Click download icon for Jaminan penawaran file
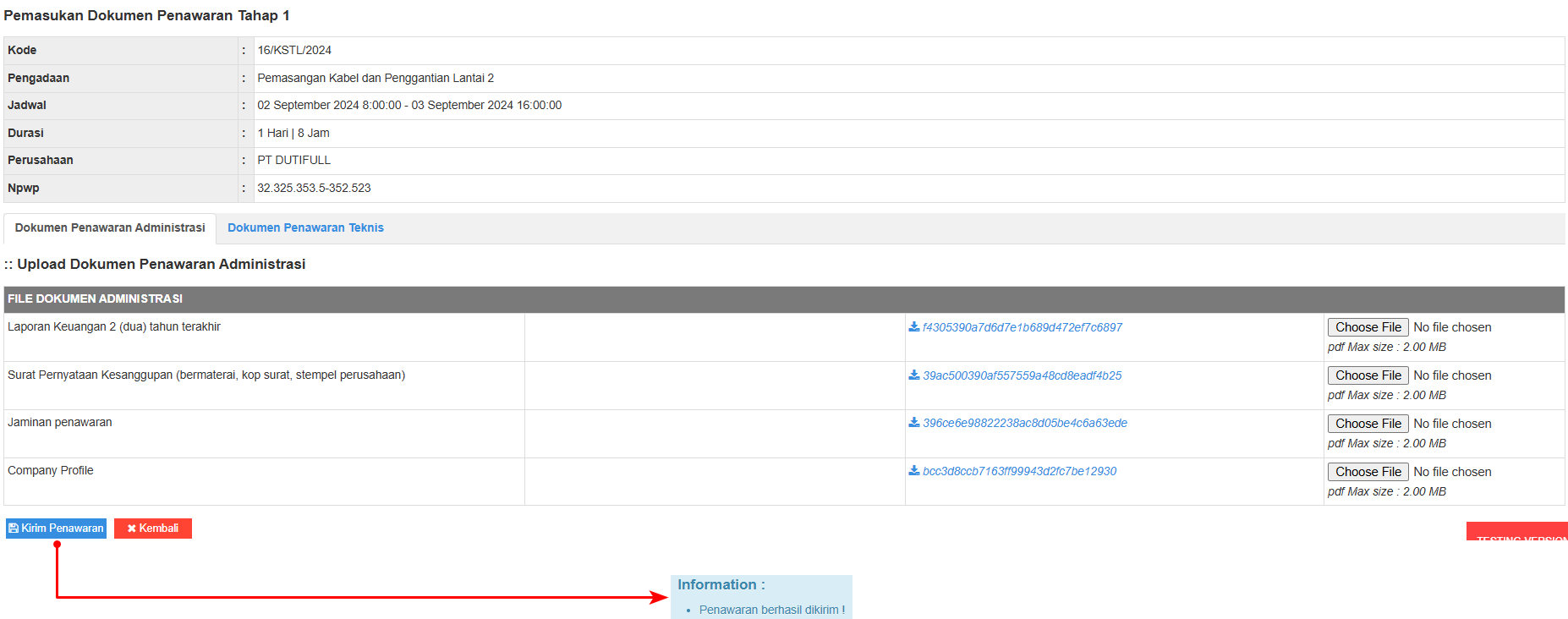Viewport: 1568px width, 619px height. pyautogui.click(x=913, y=423)
